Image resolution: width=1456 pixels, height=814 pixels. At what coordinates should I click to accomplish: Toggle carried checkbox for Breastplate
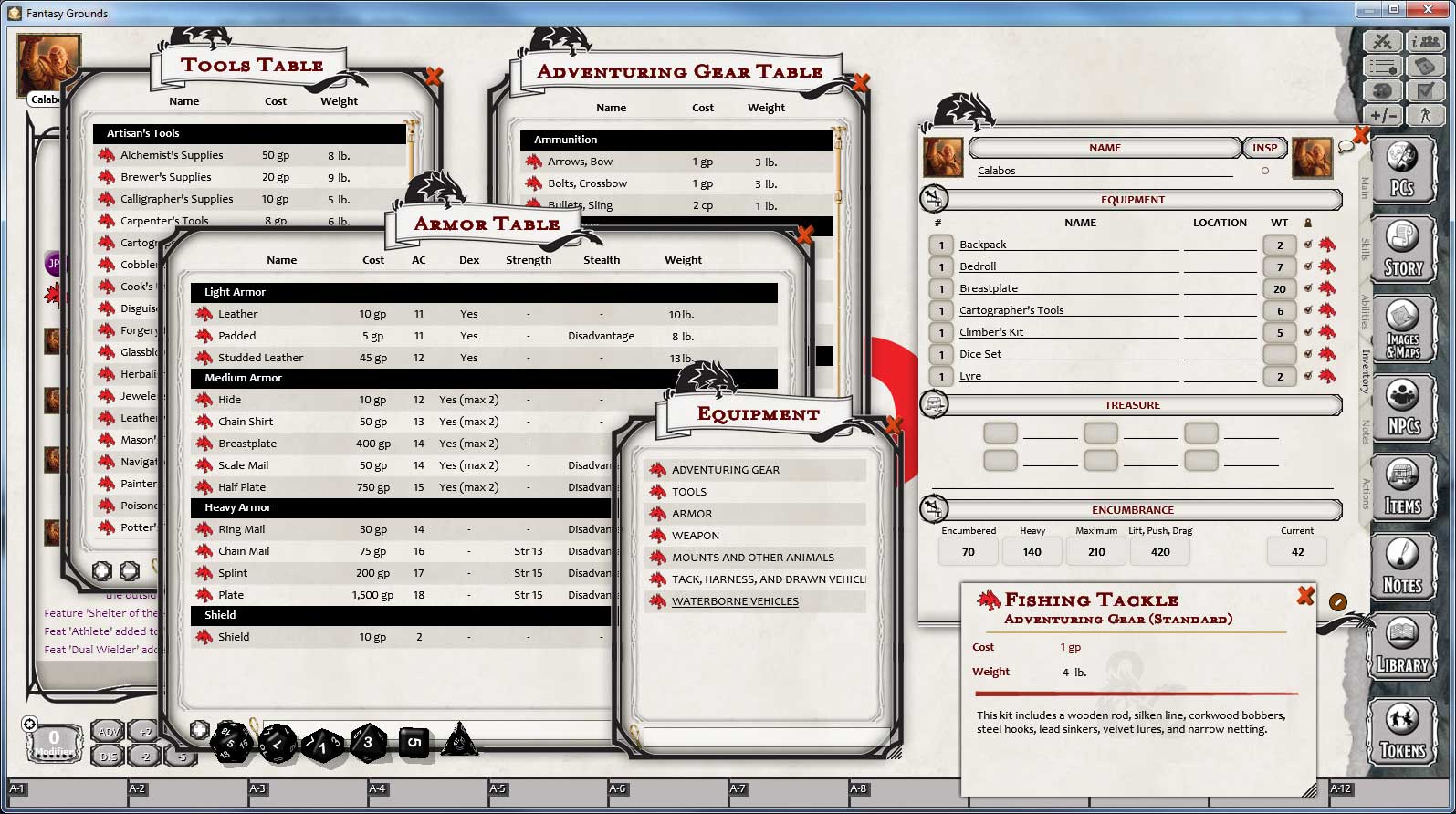[x=1308, y=288]
